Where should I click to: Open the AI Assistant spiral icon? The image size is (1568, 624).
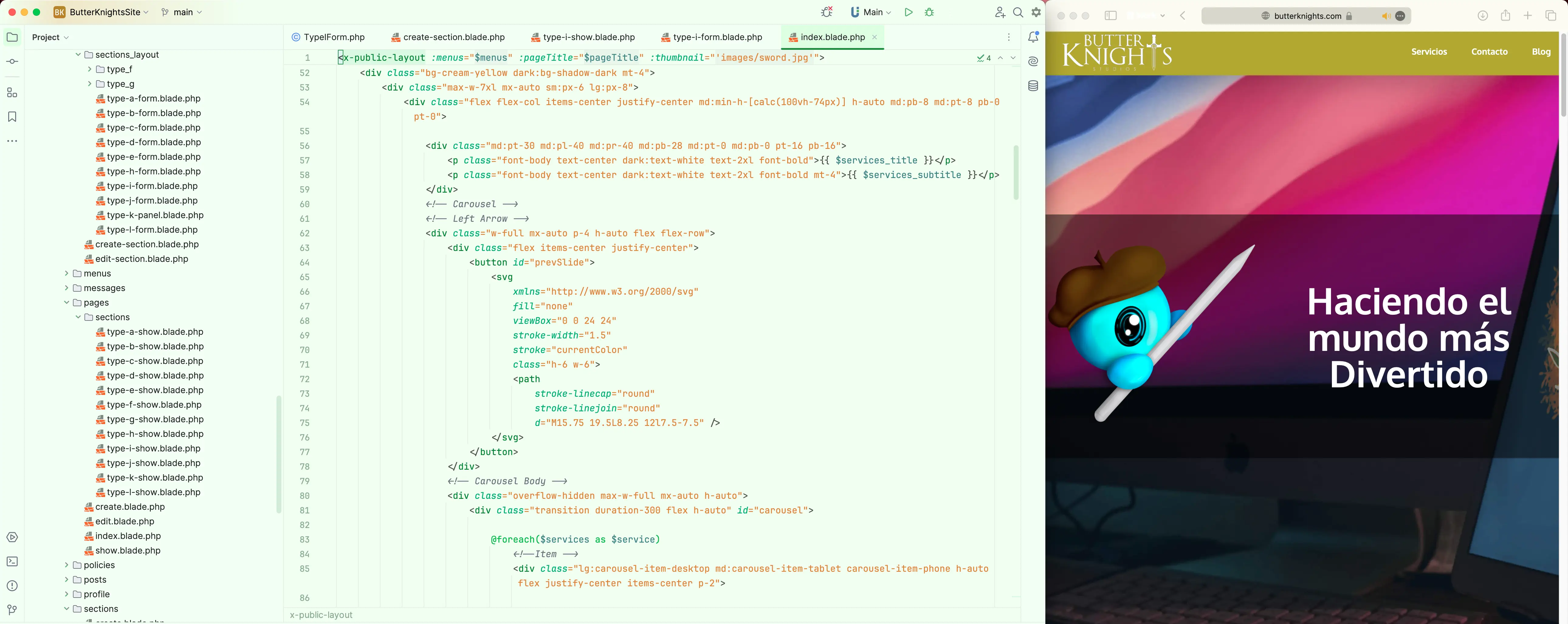[1033, 61]
